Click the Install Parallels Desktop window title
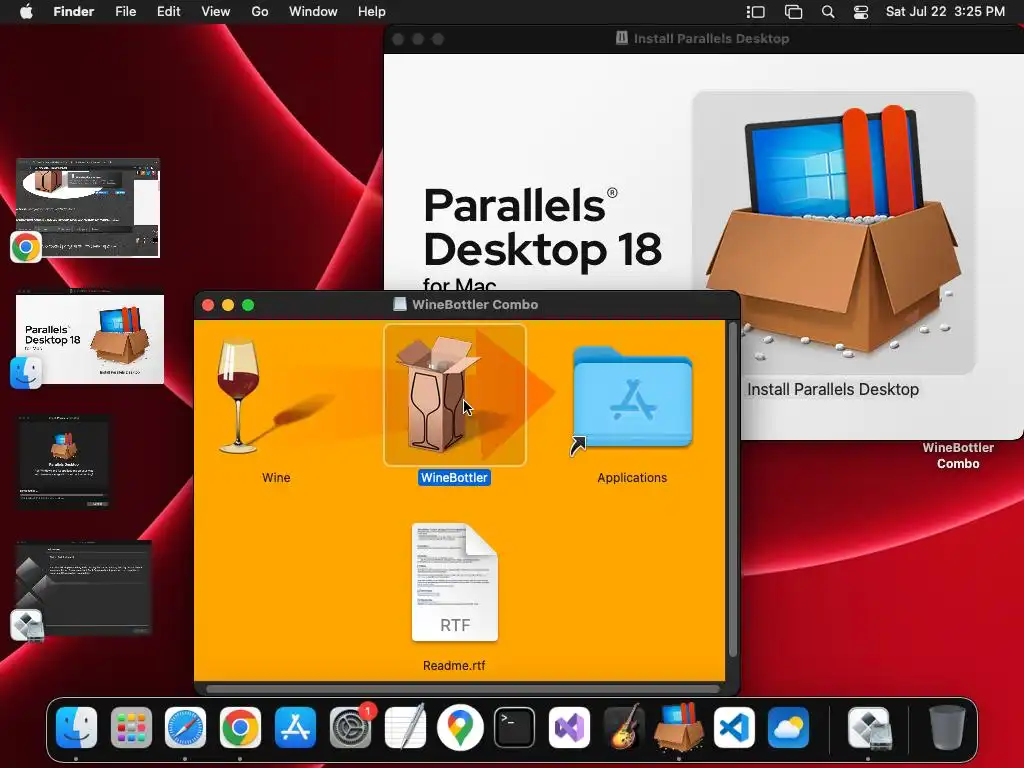1024x768 pixels. [x=711, y=39]
